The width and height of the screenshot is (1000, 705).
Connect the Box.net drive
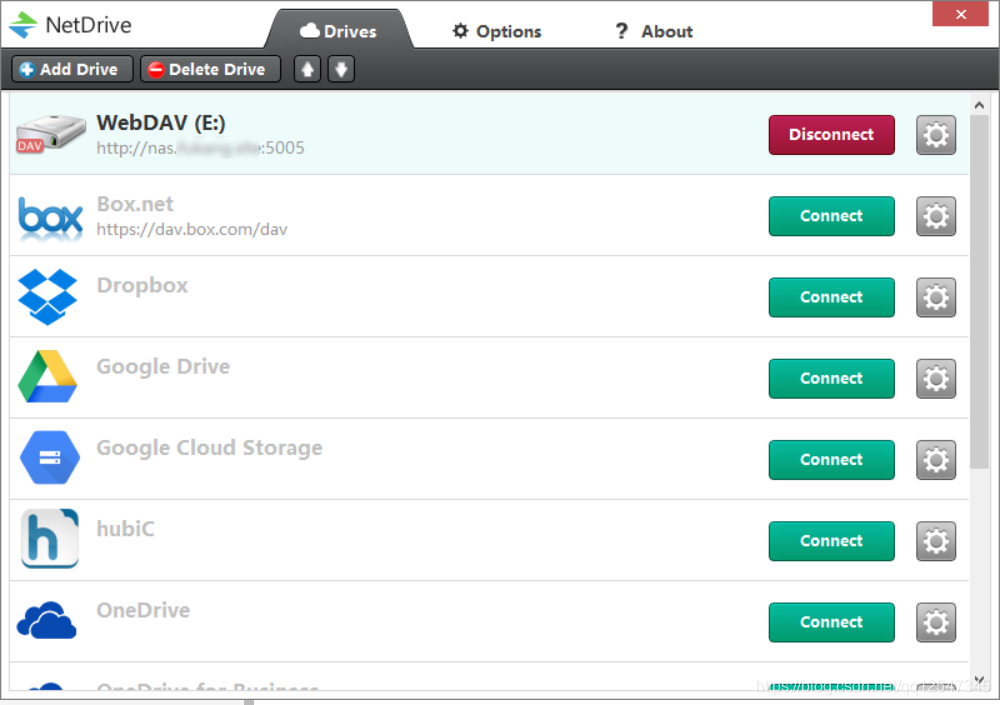(x=831, y=216)
